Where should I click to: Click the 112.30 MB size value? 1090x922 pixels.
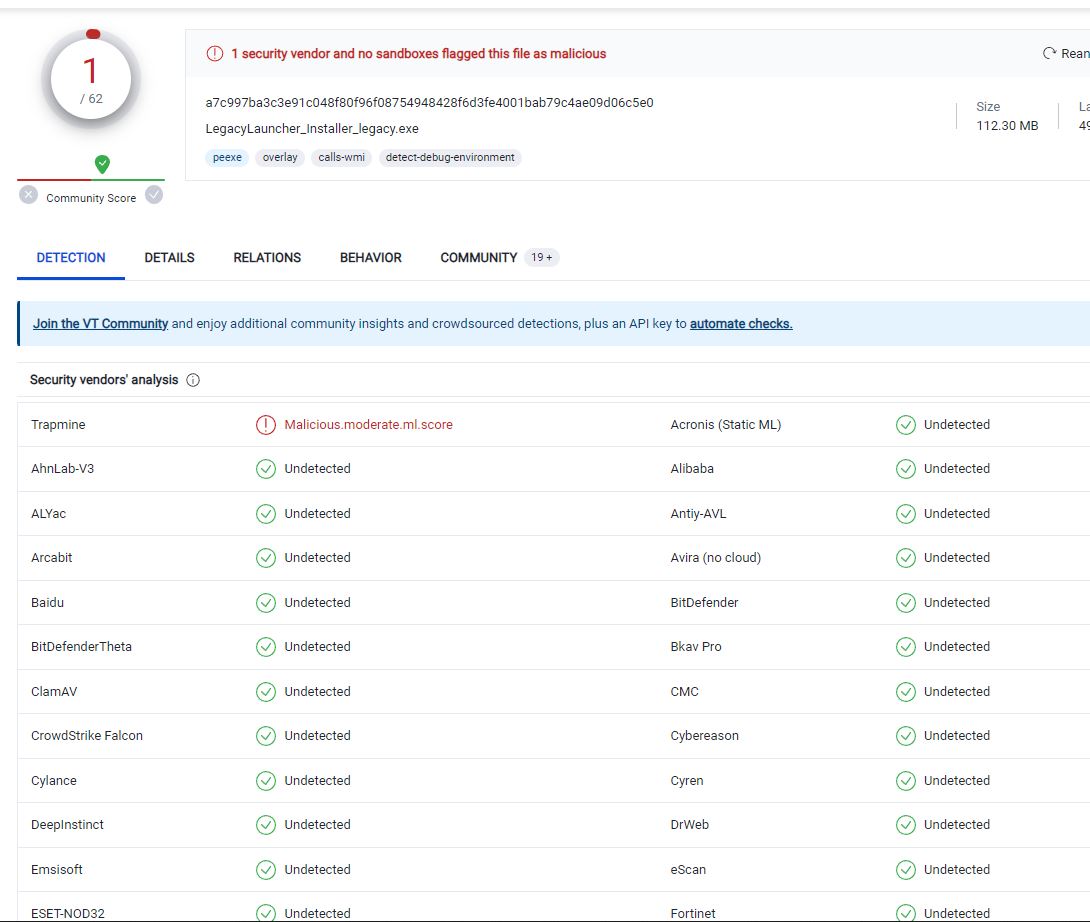[1007, 126]
